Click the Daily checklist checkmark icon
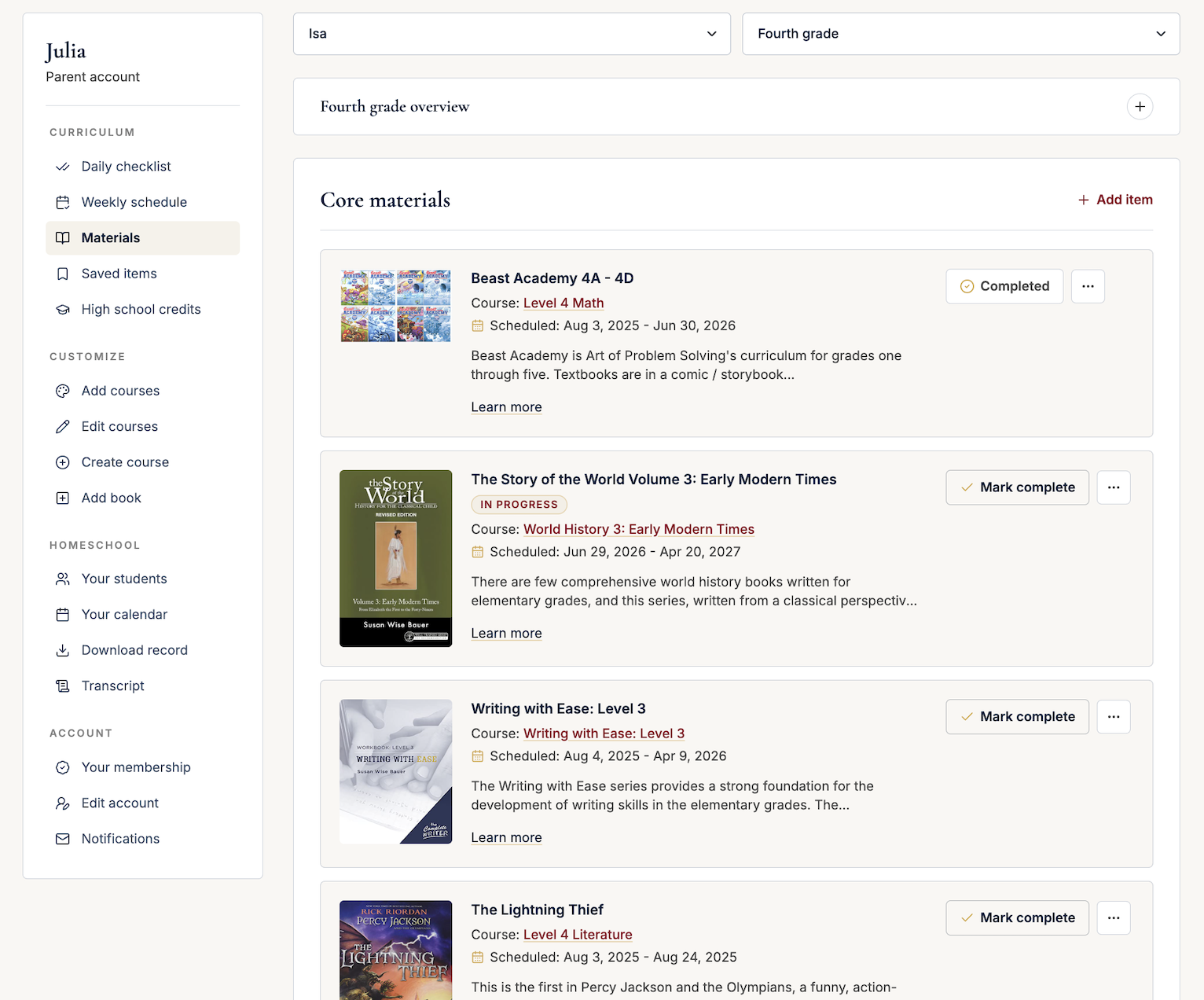This screenshot has height=1000, width=1204. click(x=63, y=167)
